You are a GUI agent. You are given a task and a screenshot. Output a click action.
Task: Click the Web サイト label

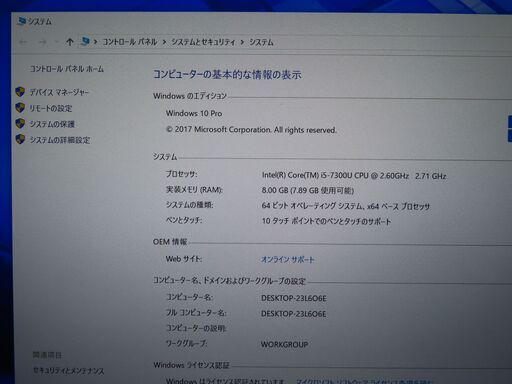184,259
